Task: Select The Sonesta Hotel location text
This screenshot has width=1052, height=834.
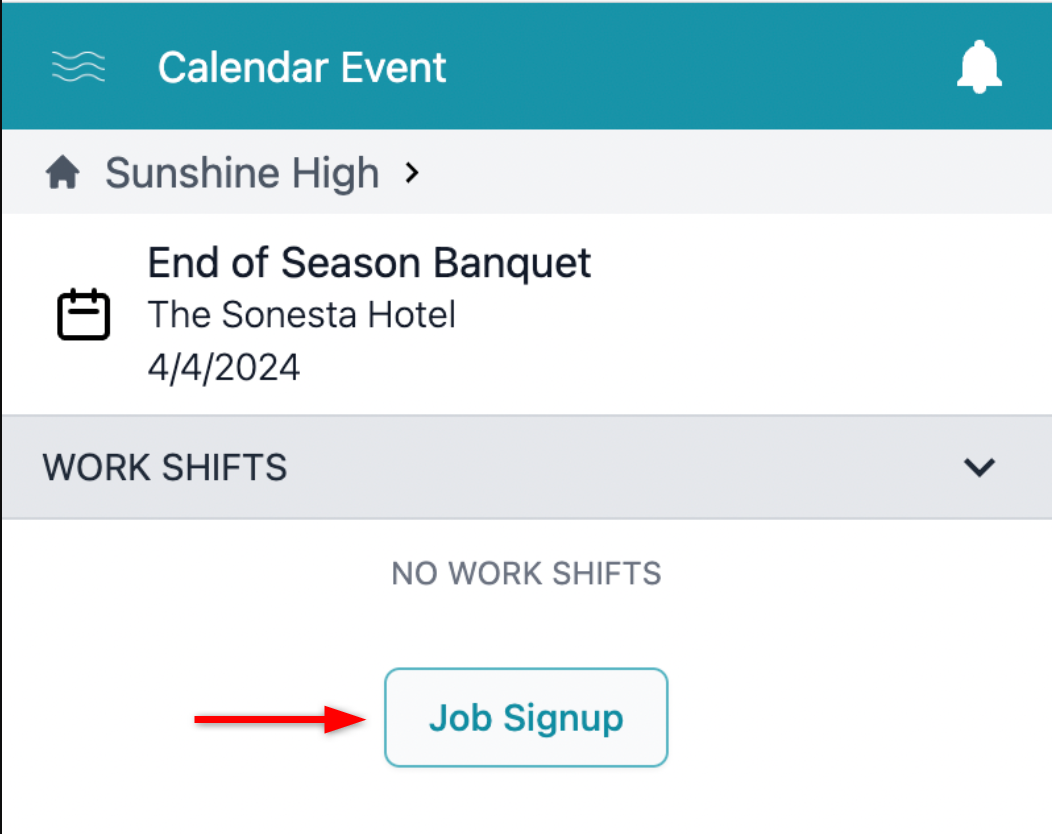Action: [x=301, y=314]
